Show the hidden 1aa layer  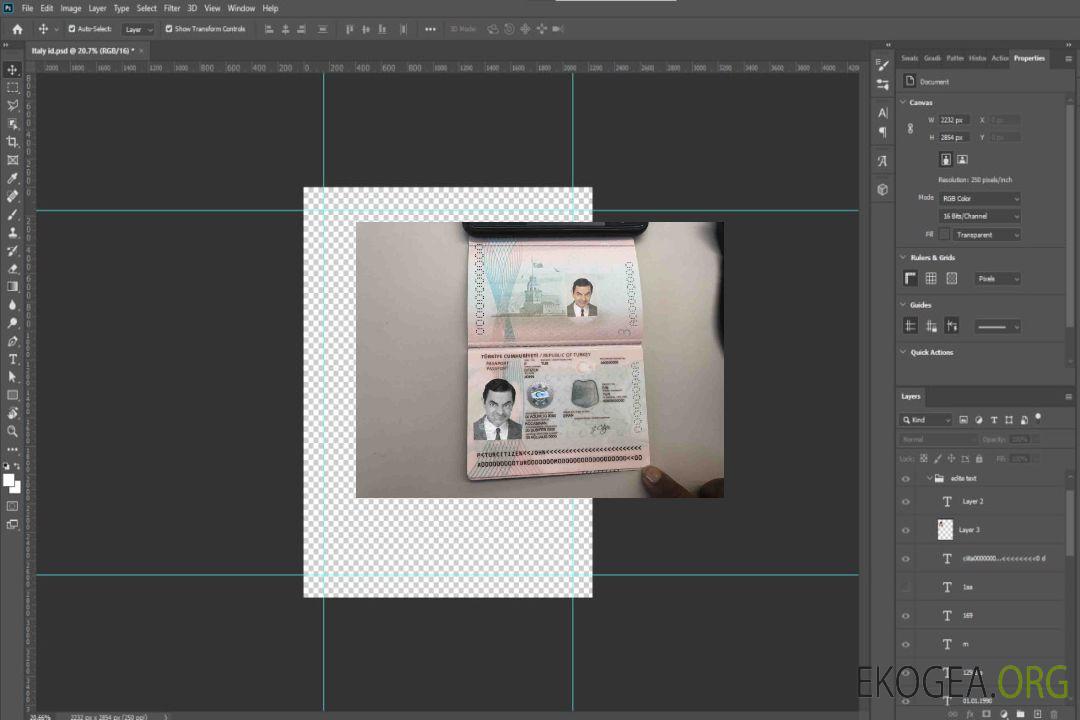[906, 588]
